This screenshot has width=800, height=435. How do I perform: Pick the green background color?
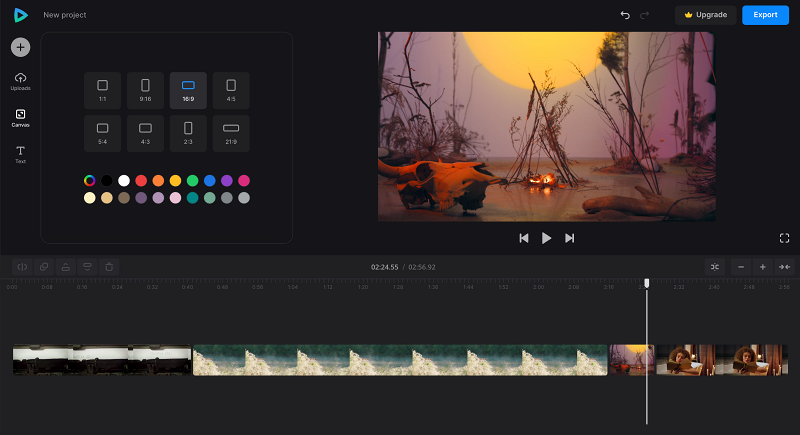[x=192, y=181]
